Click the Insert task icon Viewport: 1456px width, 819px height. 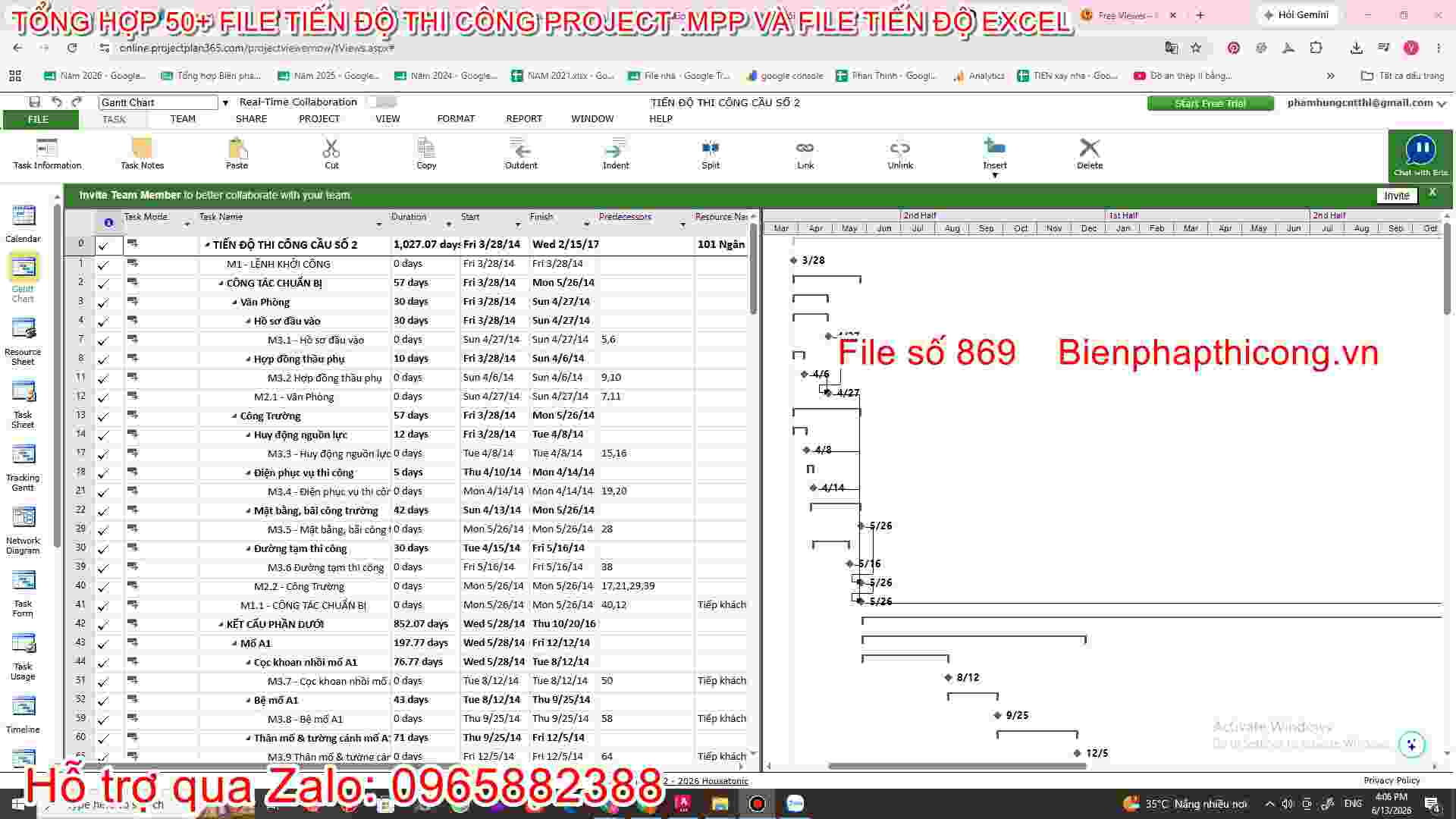[995, 146]
